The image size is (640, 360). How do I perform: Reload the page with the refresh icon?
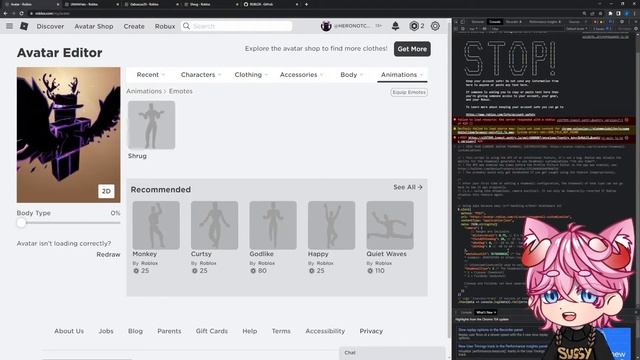tap(22, 13)
